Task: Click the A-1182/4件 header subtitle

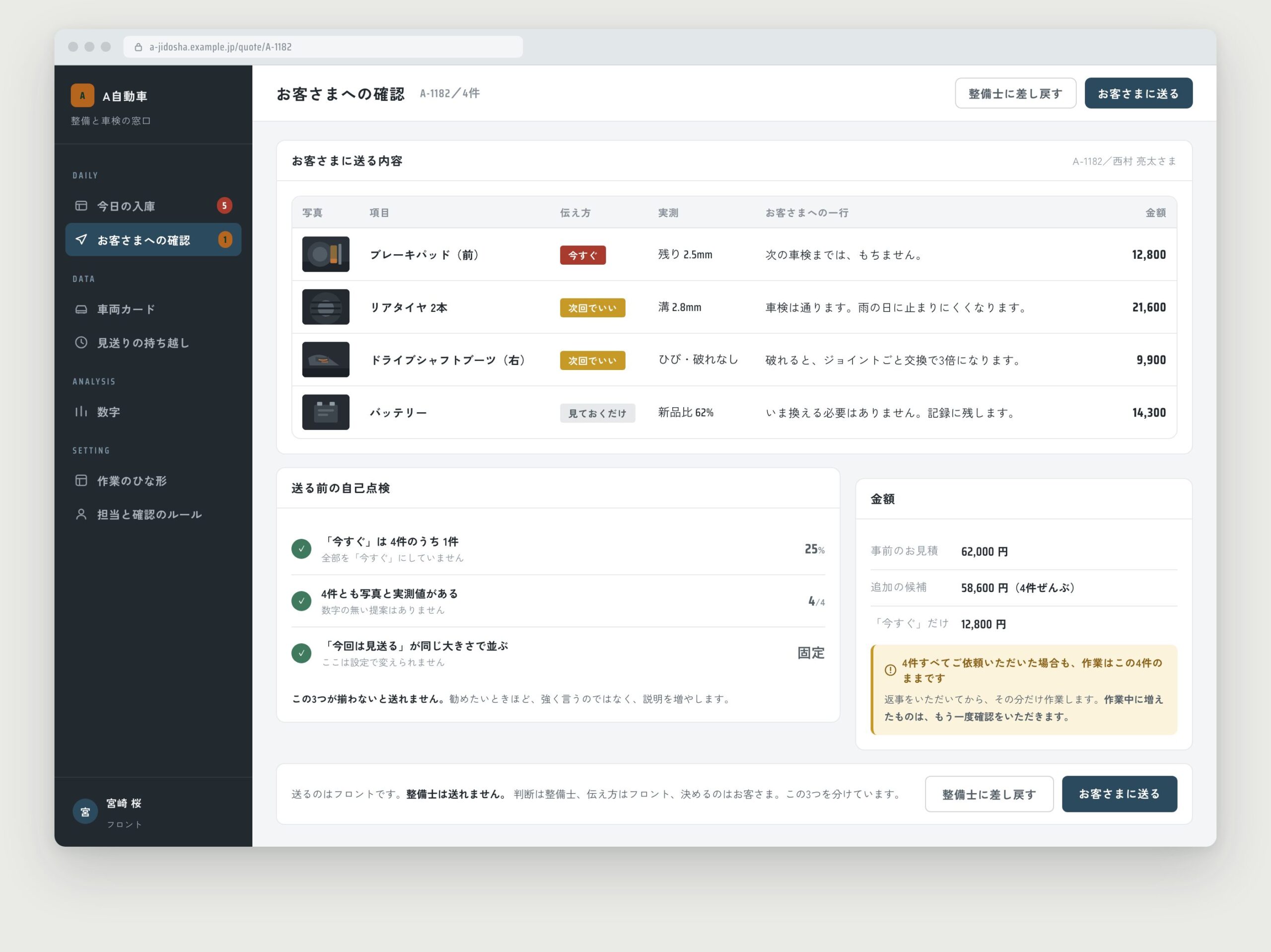Action: (x=449, y=93)
